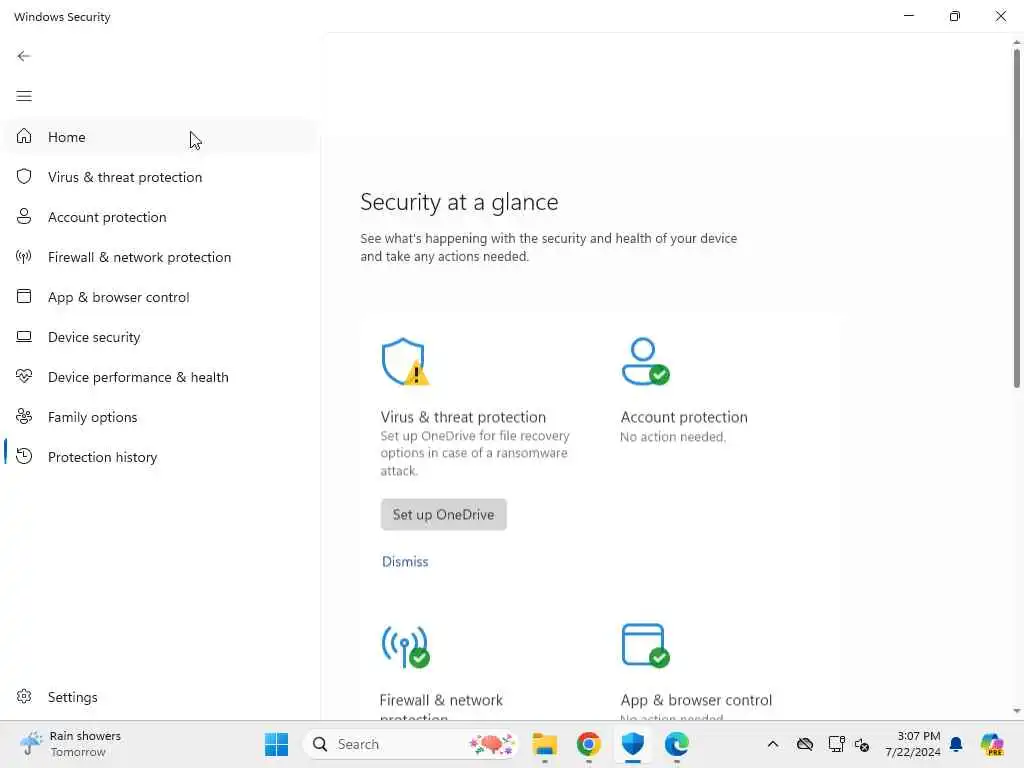1024x768 pixels.
Task: Launch Microsoft Edge from taskbar
Action: pos(677,744)
